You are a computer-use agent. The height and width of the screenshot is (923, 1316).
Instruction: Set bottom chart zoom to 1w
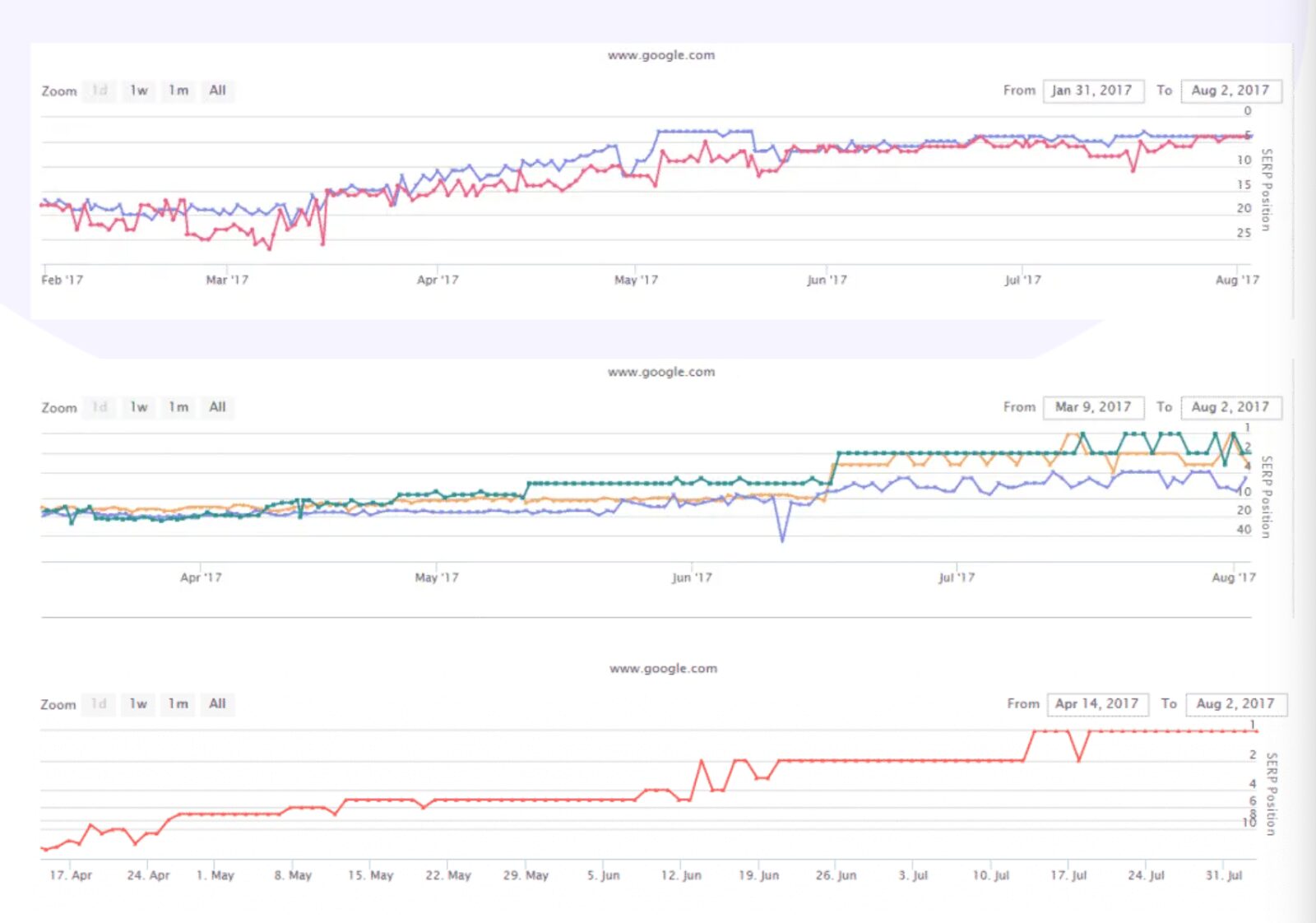(x=138, y=704)
